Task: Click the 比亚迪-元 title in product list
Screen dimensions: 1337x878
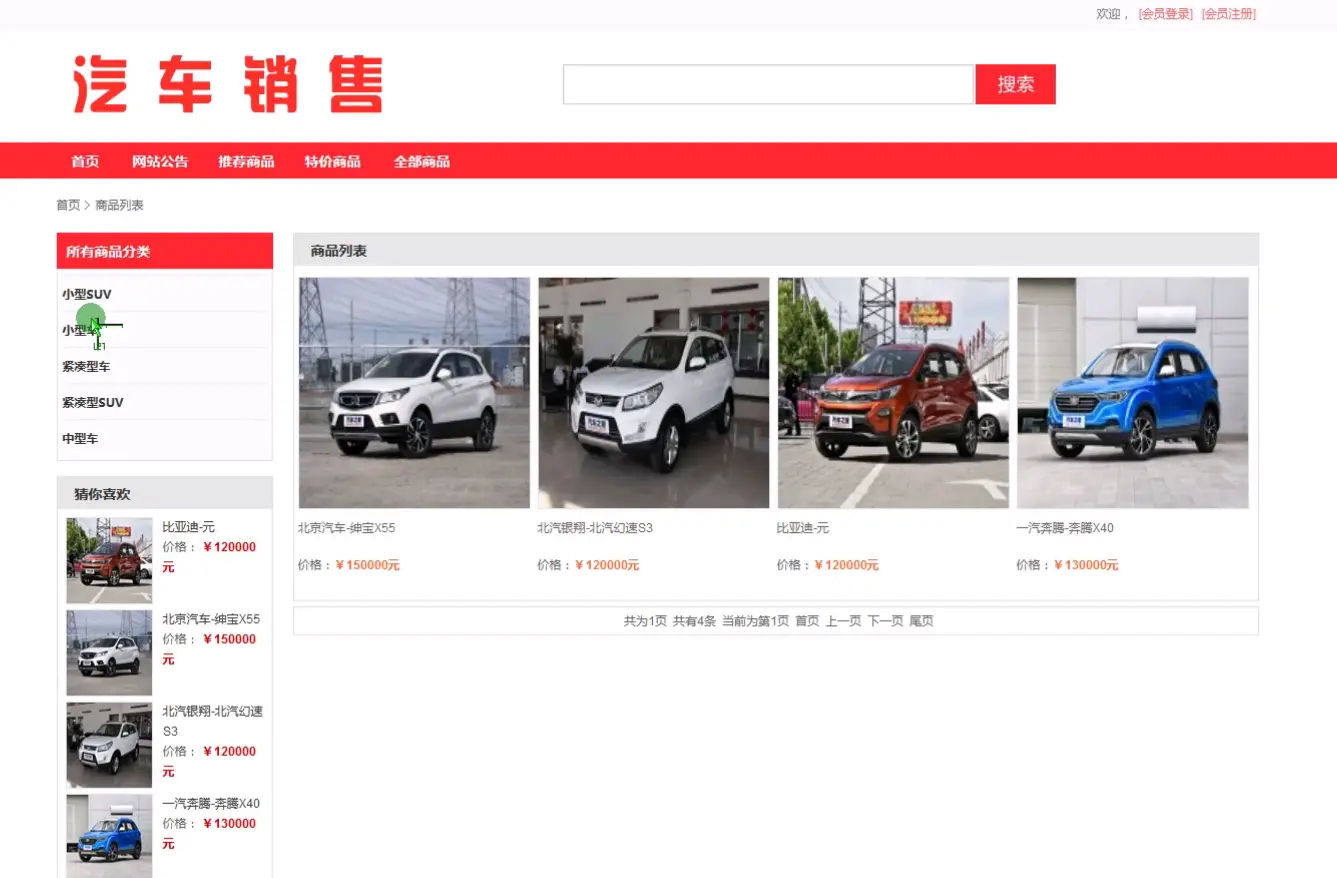Action: (x=803, y=528)
